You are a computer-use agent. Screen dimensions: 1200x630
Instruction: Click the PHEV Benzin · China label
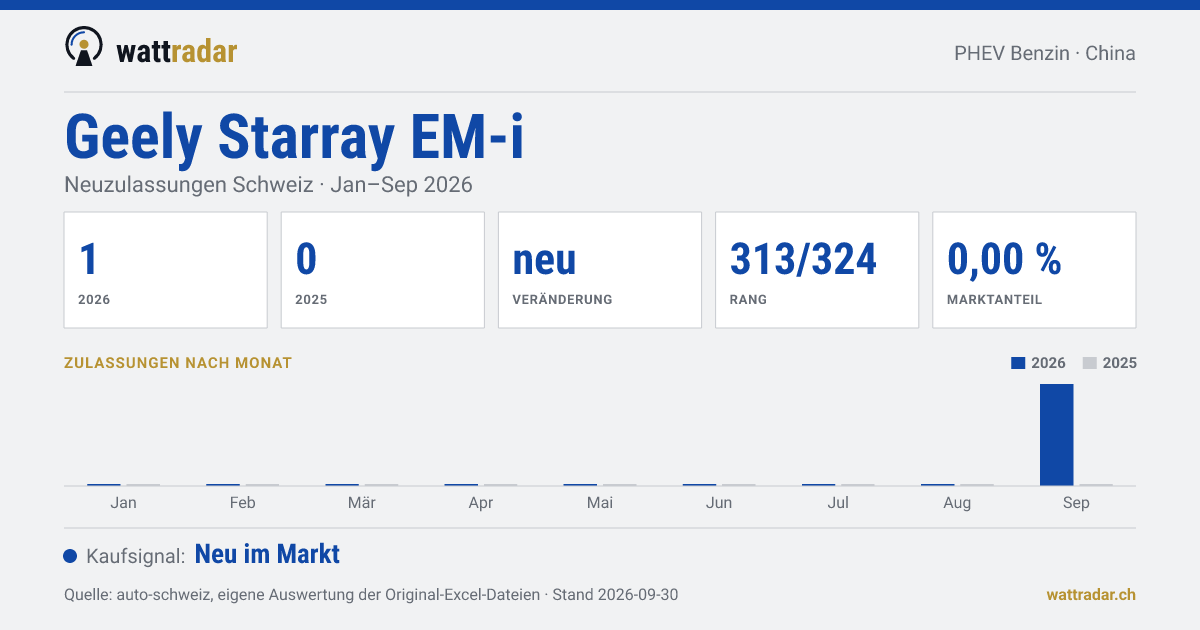tap(1045, 53)
